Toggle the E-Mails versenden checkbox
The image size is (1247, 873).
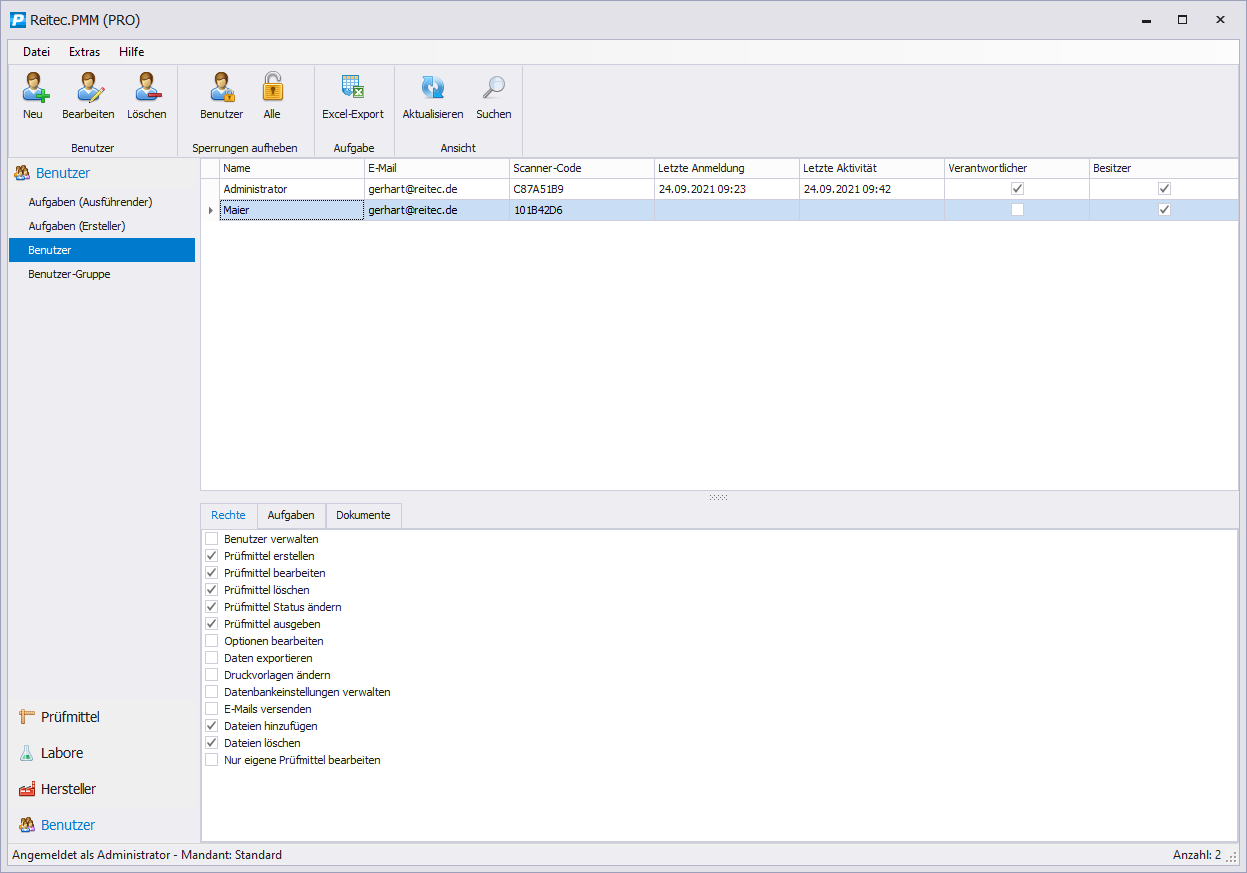click(x=211, y=709)
